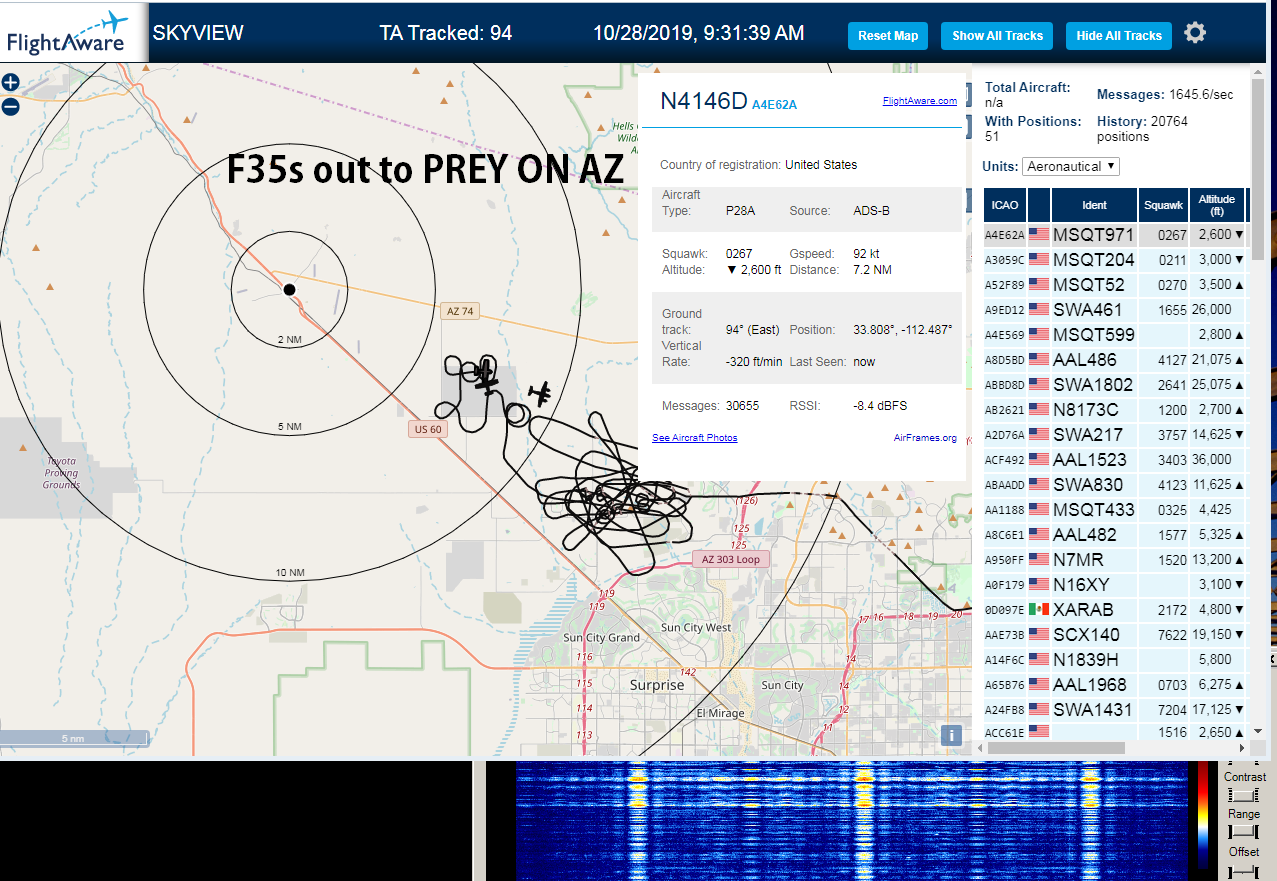Image resolution: width=1277 pixels, height=881 pixels.
Task: Click Hide All Tracks button
Action: click(1119, 35)
